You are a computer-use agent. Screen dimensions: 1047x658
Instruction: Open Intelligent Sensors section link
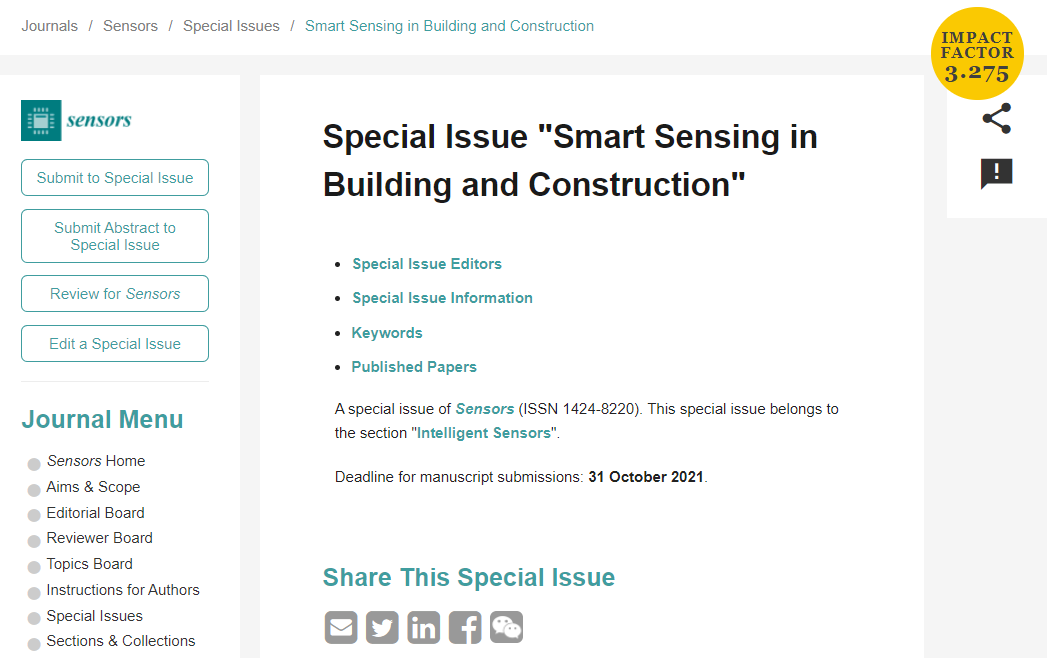pos(484,433)
